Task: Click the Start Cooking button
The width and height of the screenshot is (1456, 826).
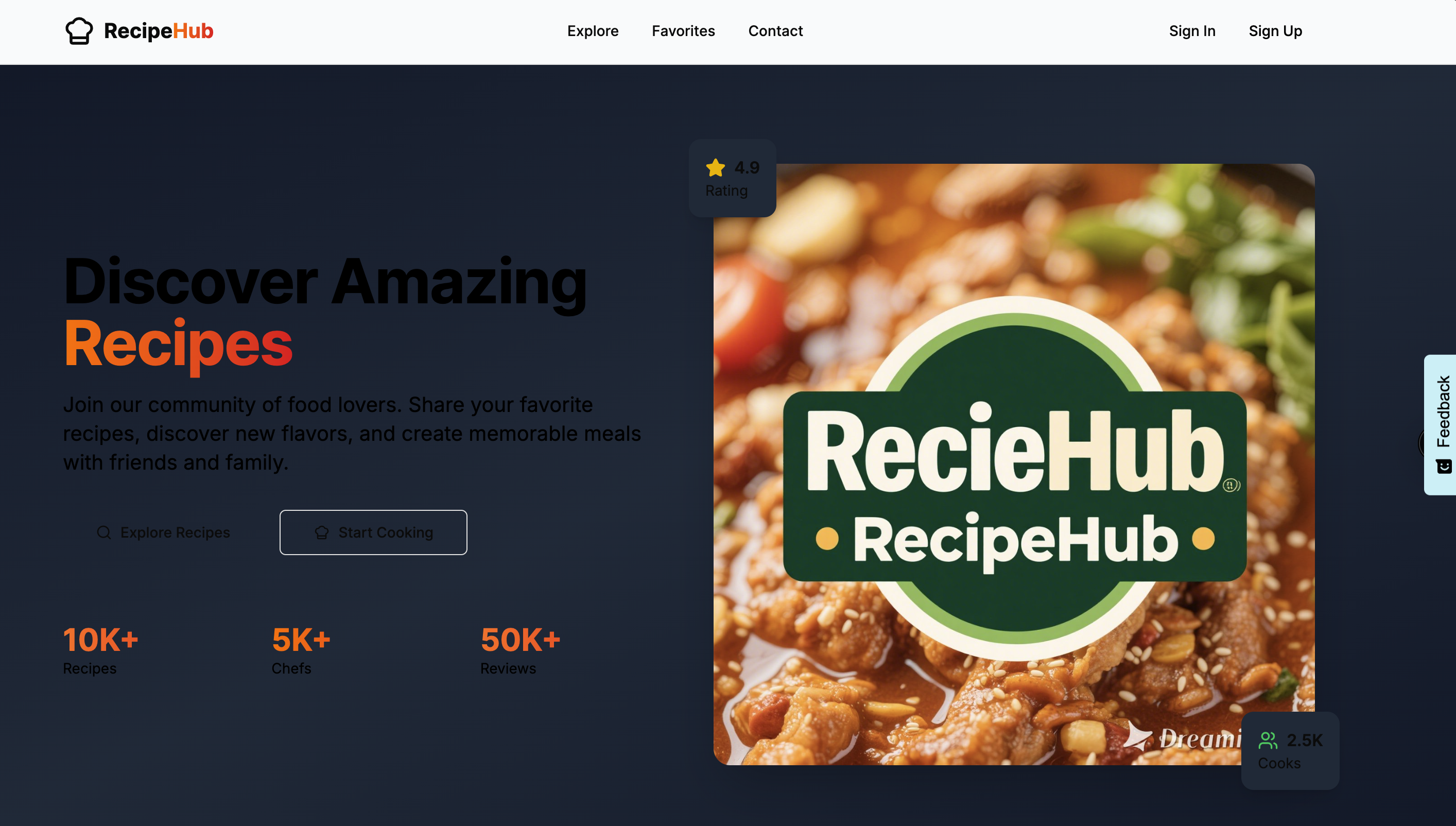Action: (373, 532)
